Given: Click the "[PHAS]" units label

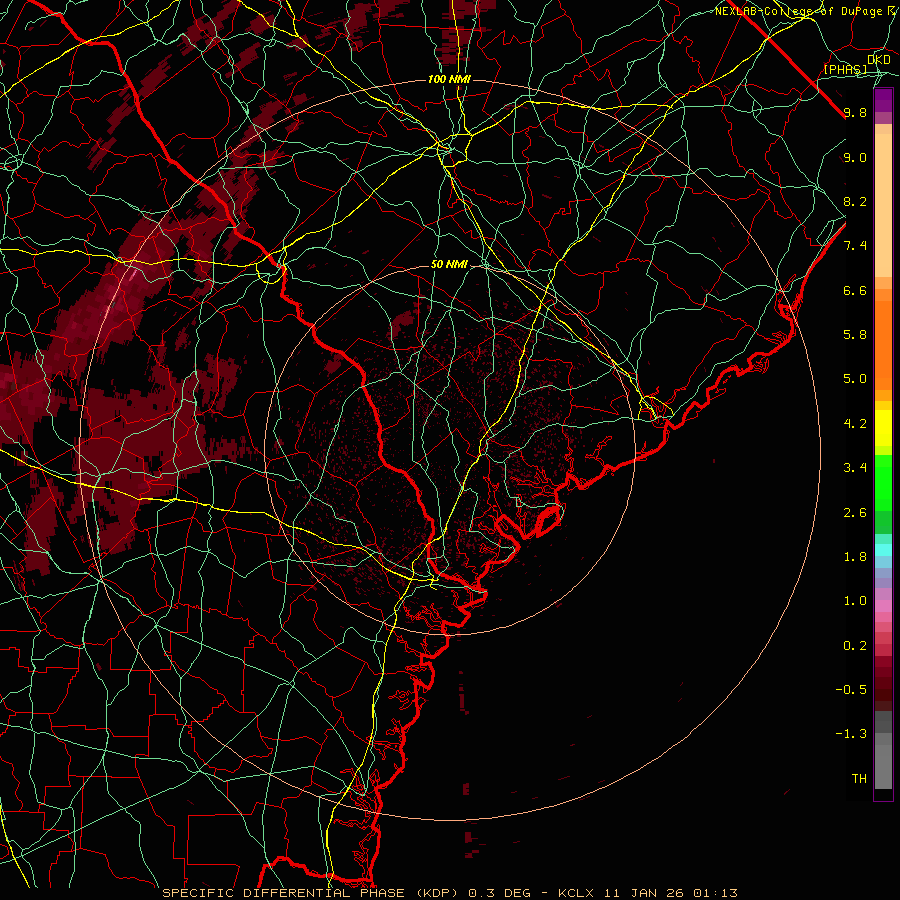Looking at the screenshot, I should 845,70.
